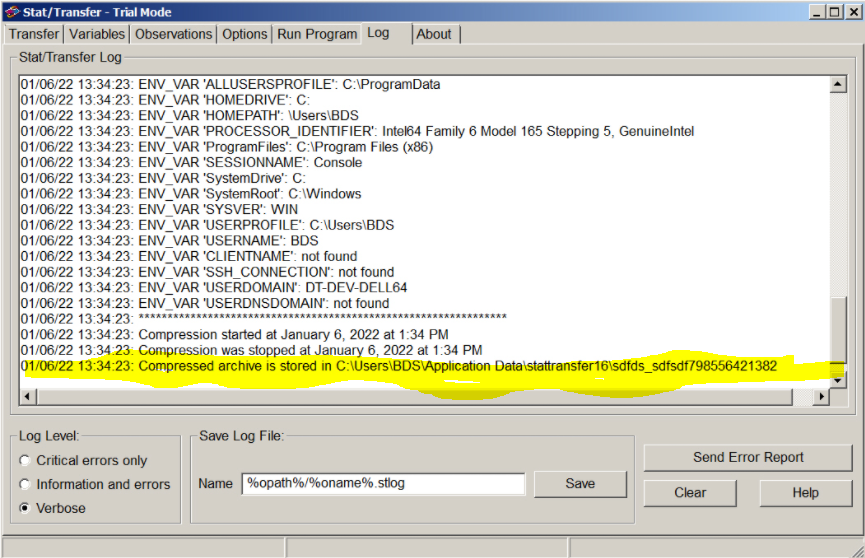This screenshot has height=558, width=865.
Task: Click the log scroll down arrow
Action: click(838, 380)
